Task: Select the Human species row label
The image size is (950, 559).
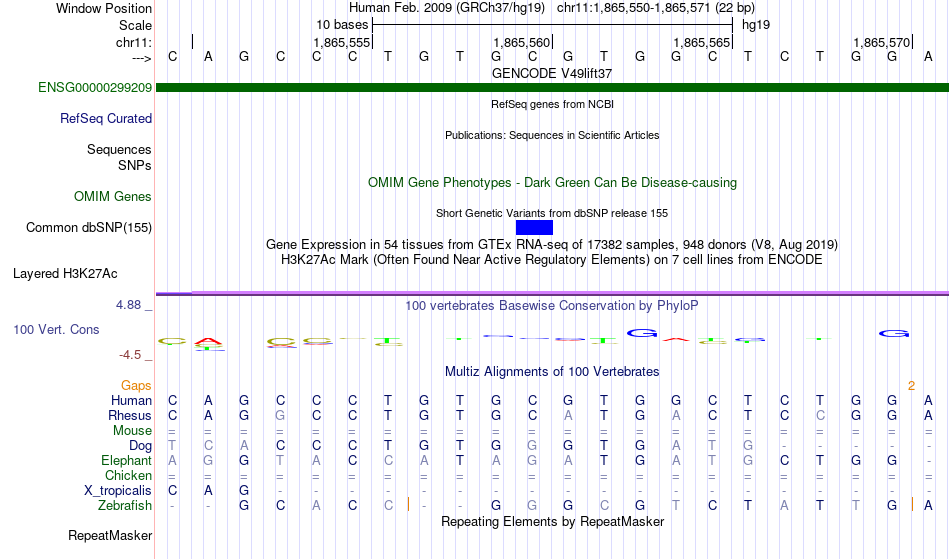Action: (131, 400)
